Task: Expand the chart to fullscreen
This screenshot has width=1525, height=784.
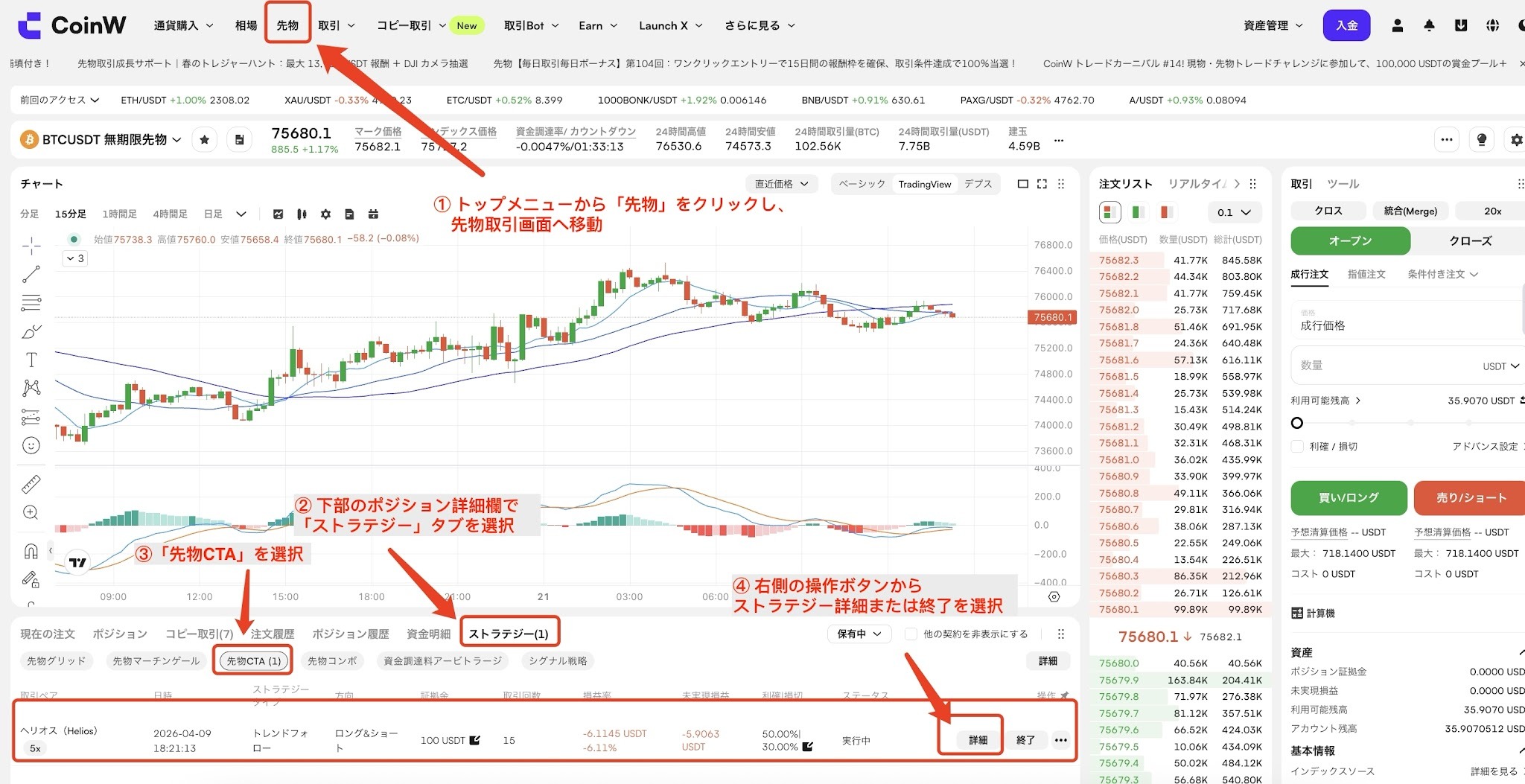Action: point(1042,184)
